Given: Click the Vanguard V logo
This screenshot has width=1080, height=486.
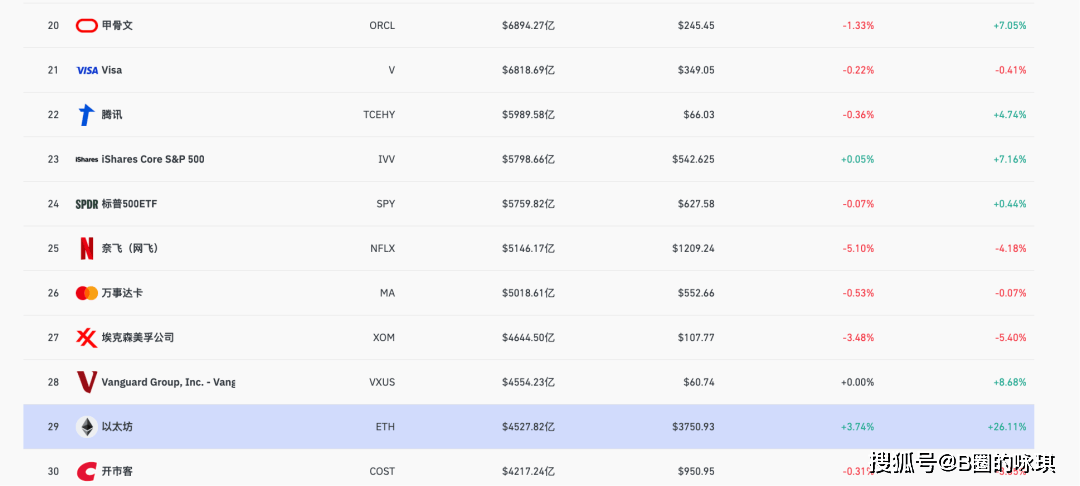Looking at the screenshot, I should tap(87, 382).
